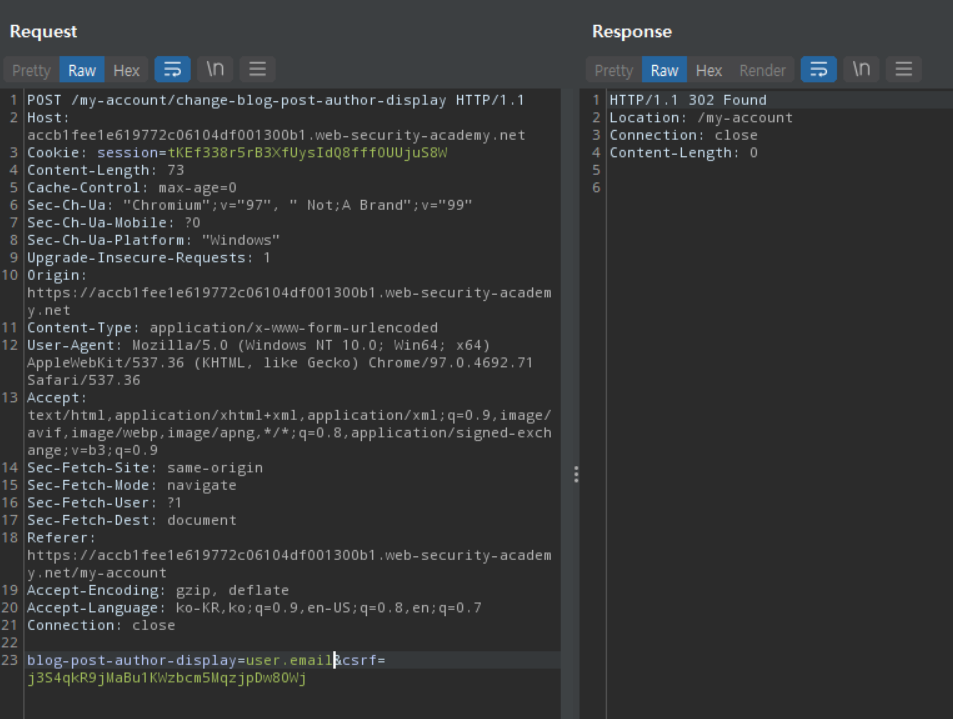Click the session cookie value in the request
Image resolution: width=953 pixels, height=719 pixels.
(x=306, y=153)
